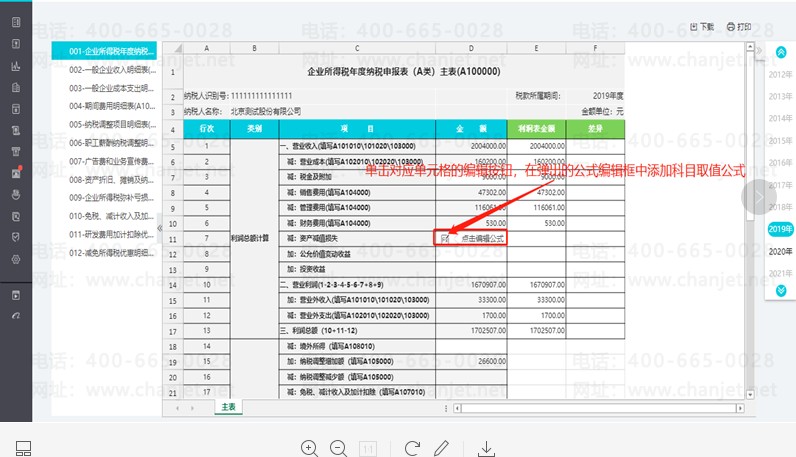Select year 2018年
The image size is (796, 457).
click(x=780, y=207)
